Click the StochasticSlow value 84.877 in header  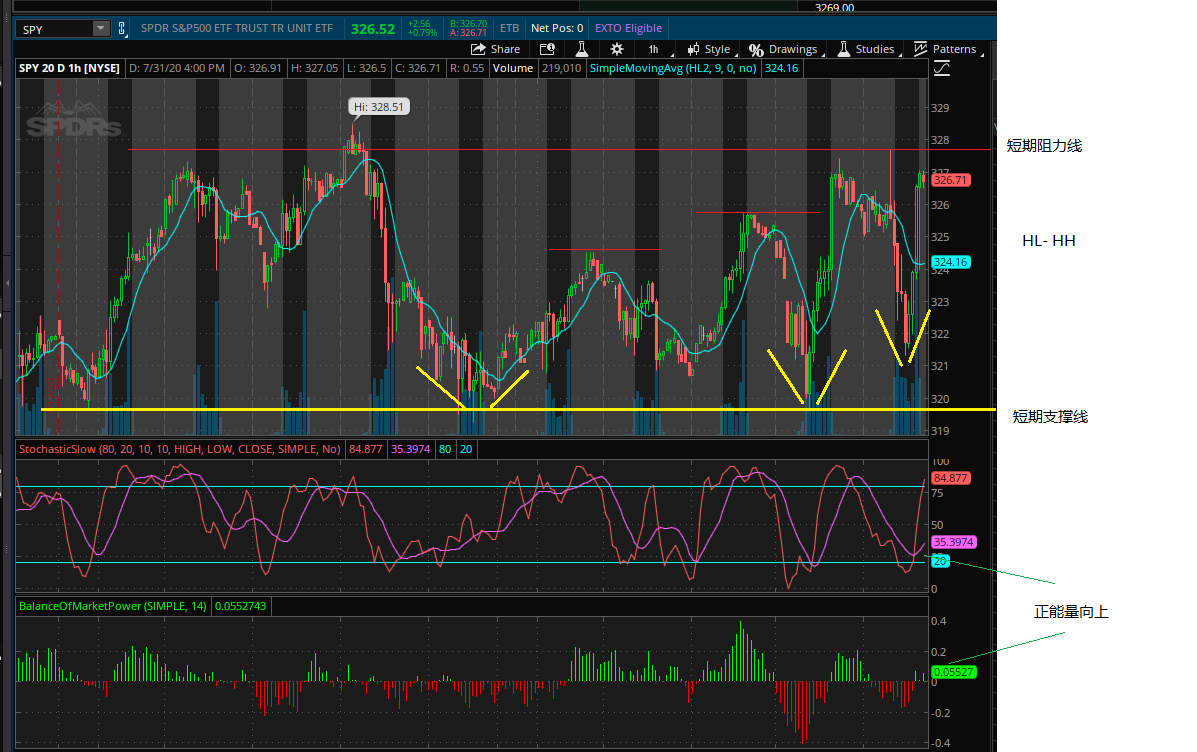366,449
